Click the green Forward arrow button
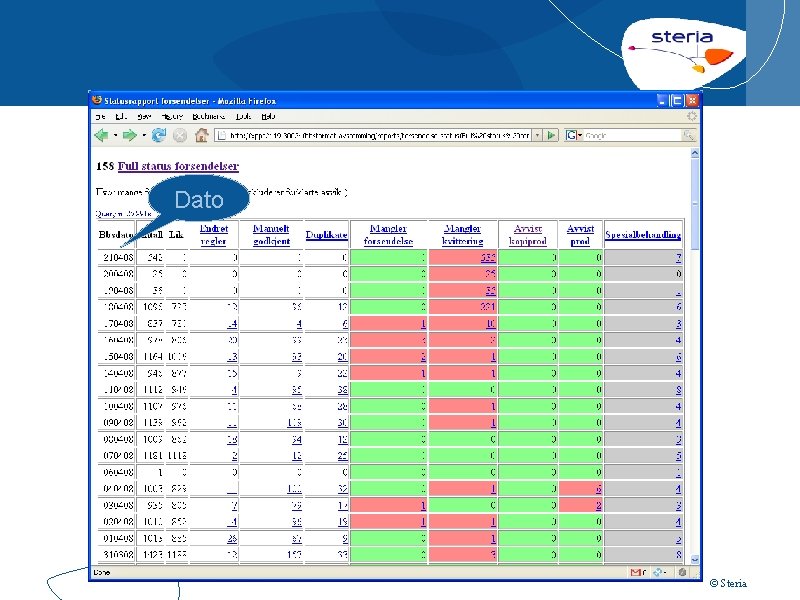The image size is (800, 600). [x=130, y=135]
